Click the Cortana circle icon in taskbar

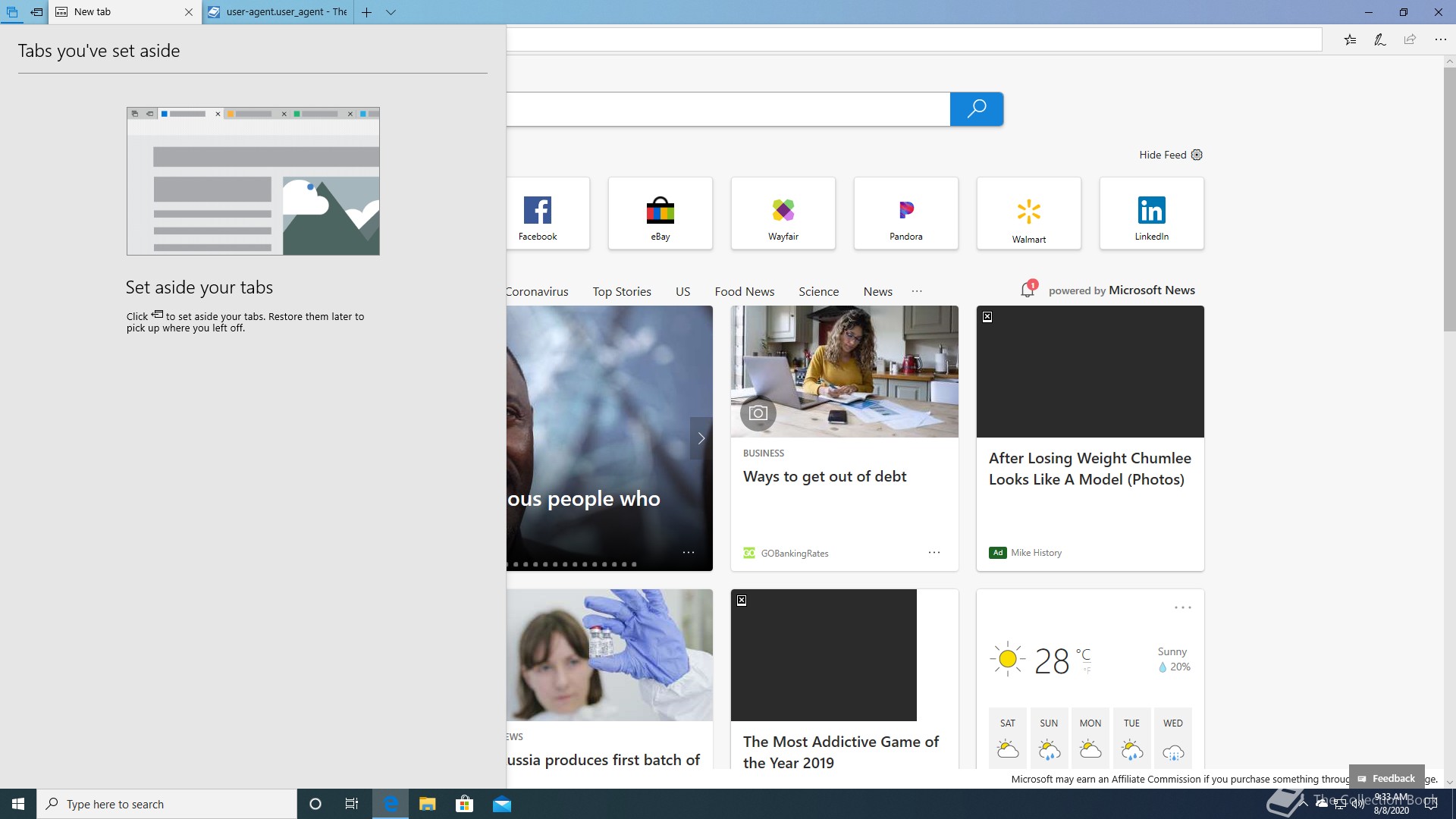[x=315, y=804]
